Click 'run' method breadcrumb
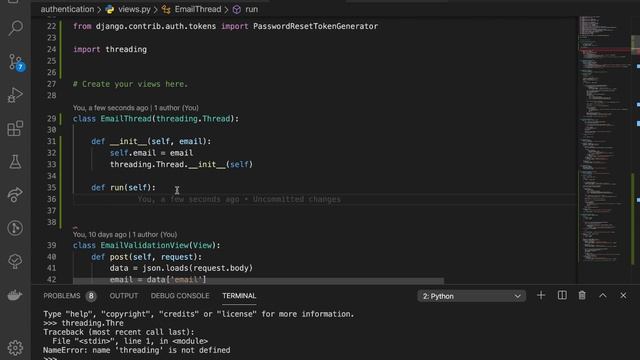640x360 pixels. [x=251, y=9]
